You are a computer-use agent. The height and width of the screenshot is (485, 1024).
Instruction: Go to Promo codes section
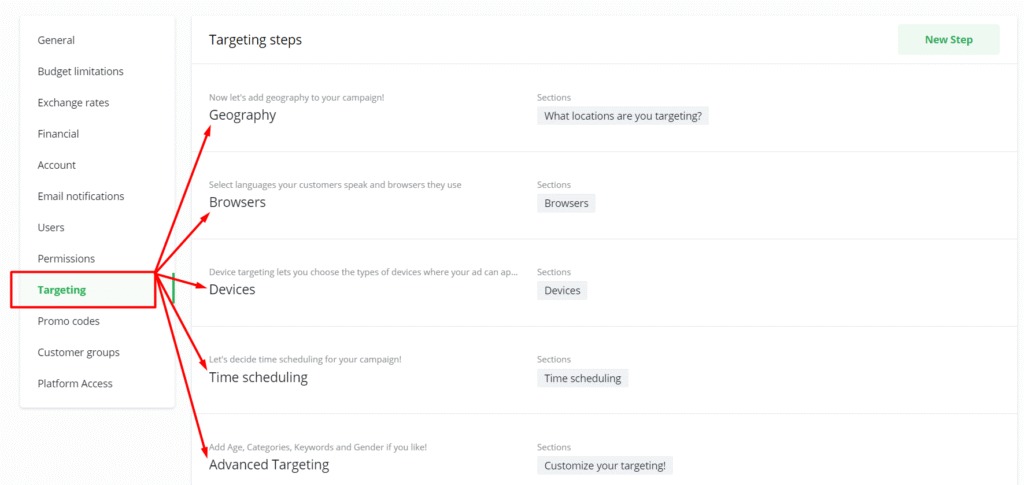point(68,321)
